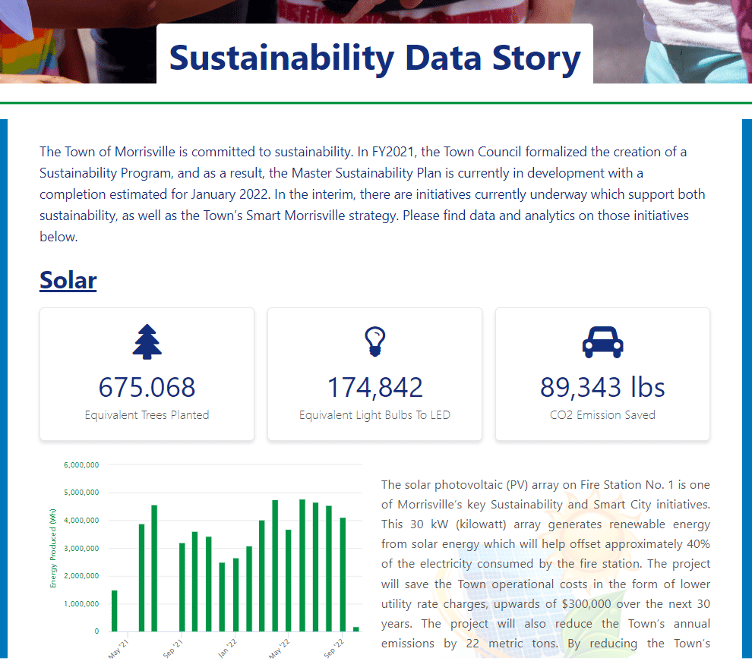
Task: Click the Equivalent Trees Planted label
Action: click(x=147, y=415)
